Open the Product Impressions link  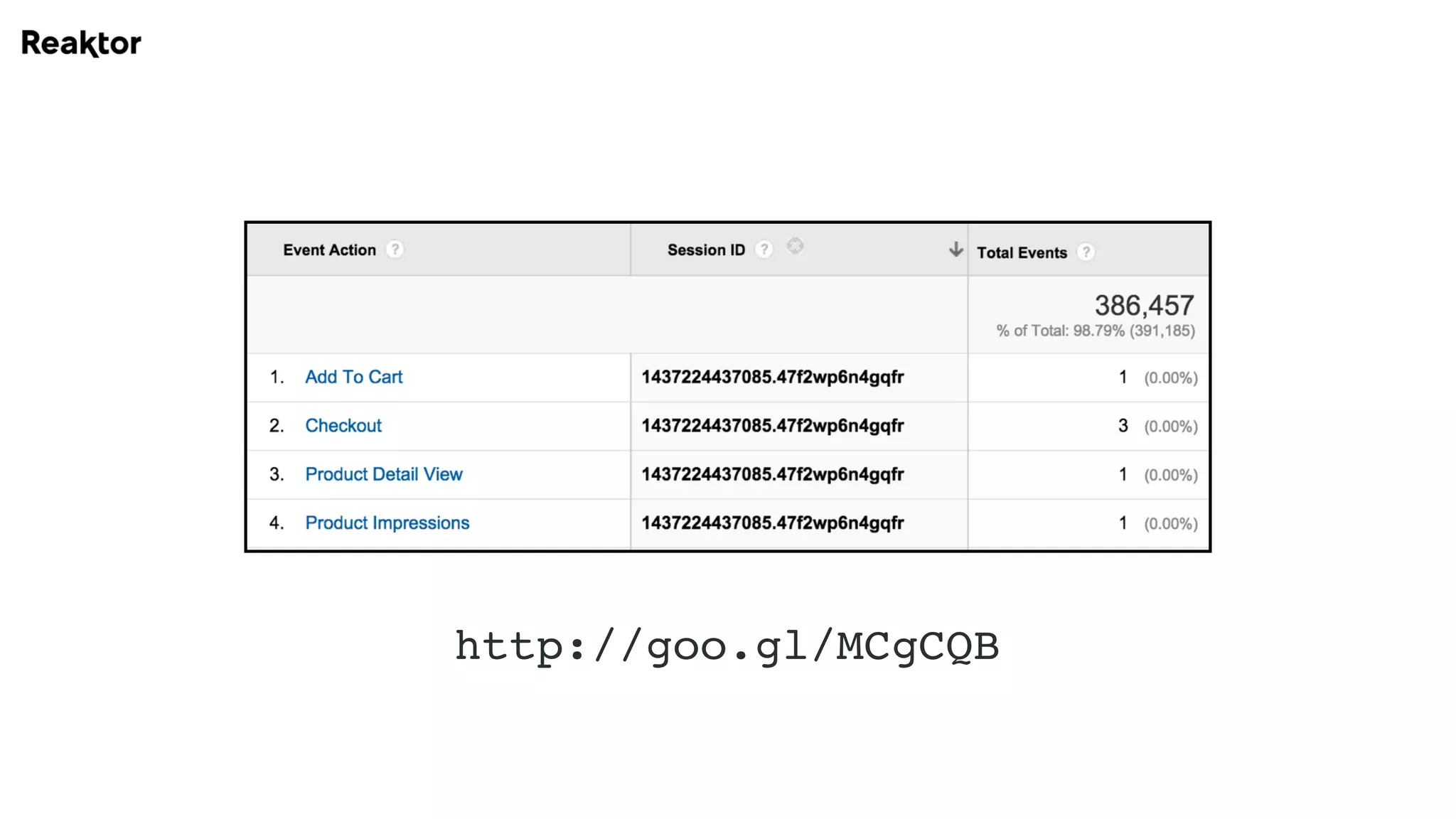pos(387,523)
